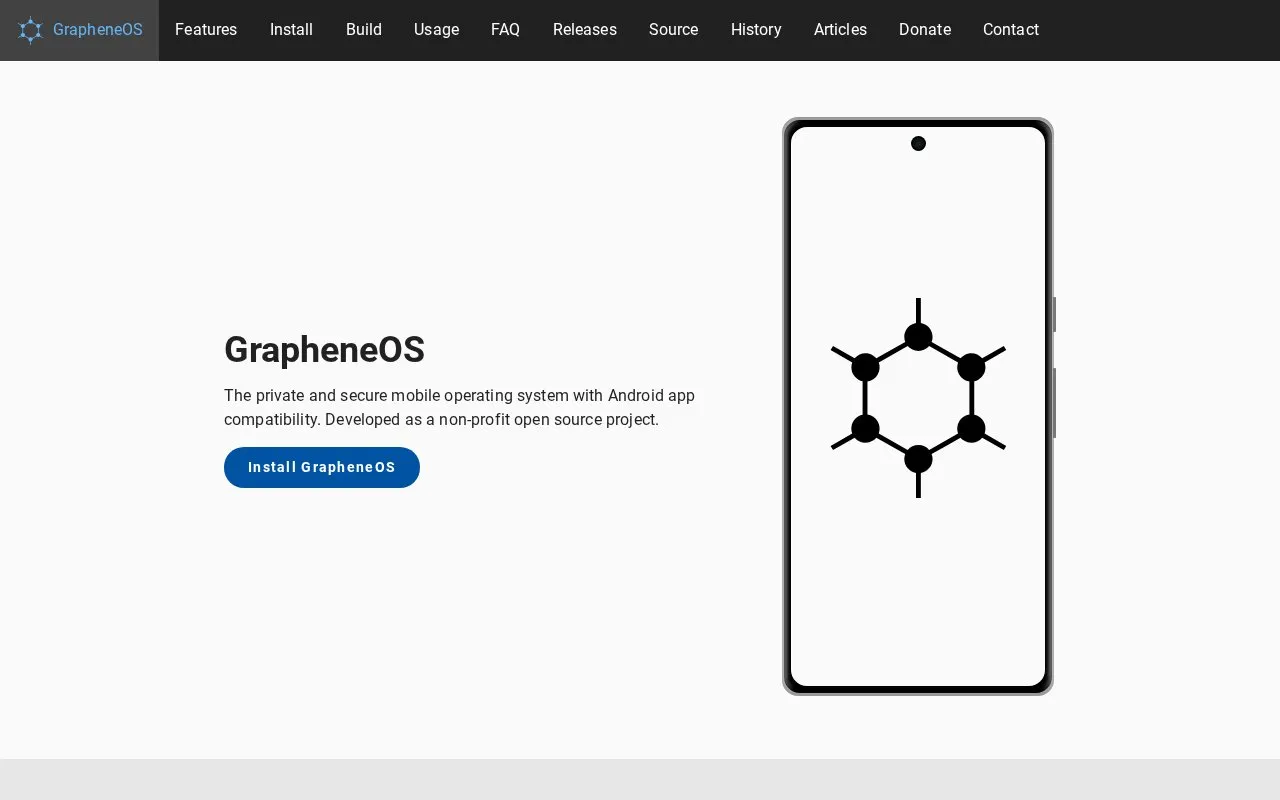Open the Source link in navbar
The height and width of the screenshot is (800, 1280).
(x=674, y=30)
